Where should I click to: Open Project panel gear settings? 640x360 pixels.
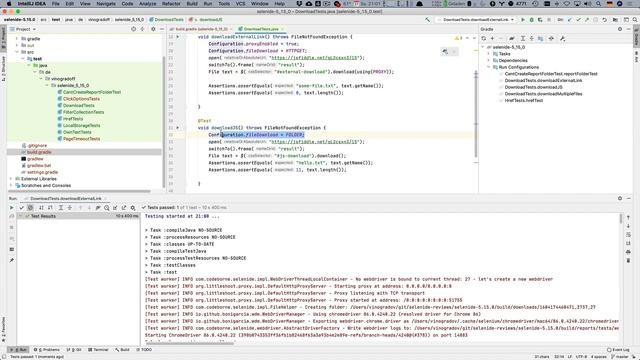pyautogui.click(x=153, y=29)
